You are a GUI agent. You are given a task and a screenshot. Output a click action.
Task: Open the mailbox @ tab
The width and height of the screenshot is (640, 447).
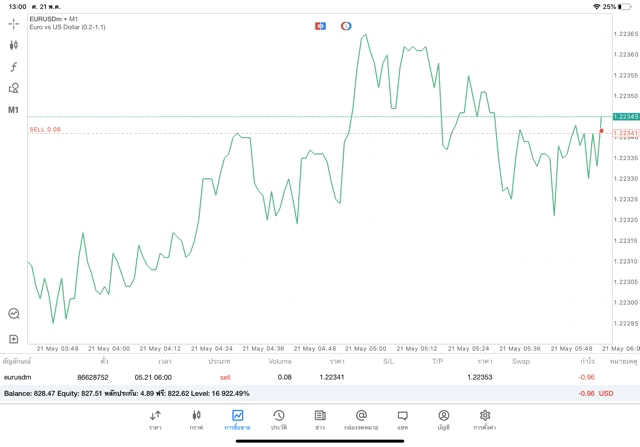tap(361, 420)
